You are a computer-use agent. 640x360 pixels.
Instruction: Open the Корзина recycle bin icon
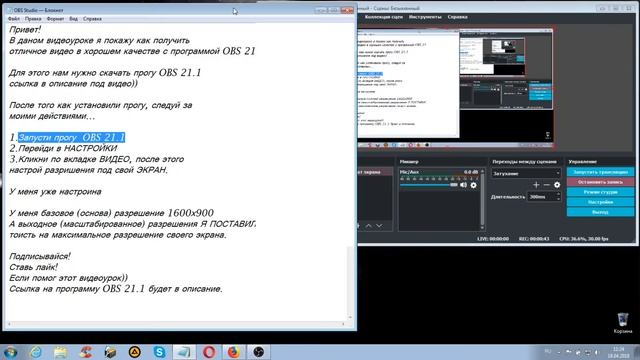click(x=623, y=322)
